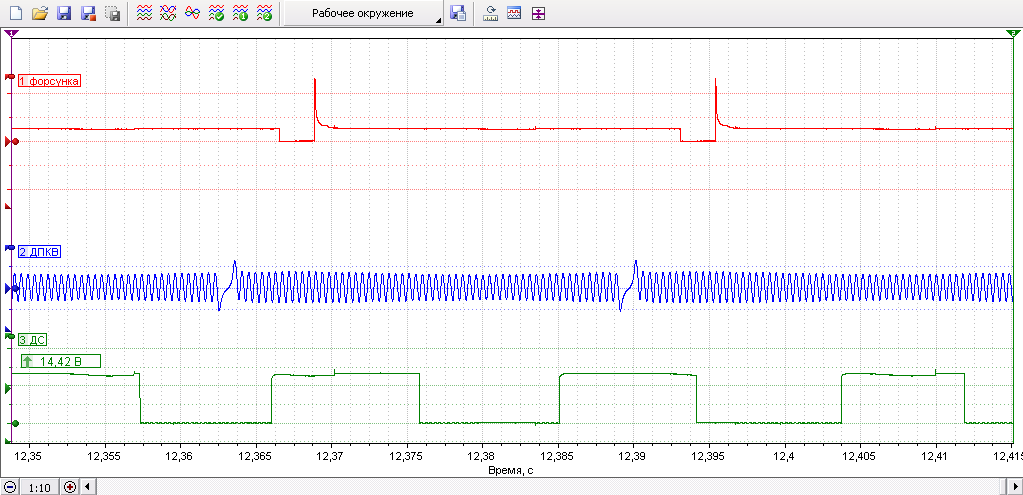Select the green cursor 2 marker at top right
1023x495 pixels.
click(x=1011, y=33)
